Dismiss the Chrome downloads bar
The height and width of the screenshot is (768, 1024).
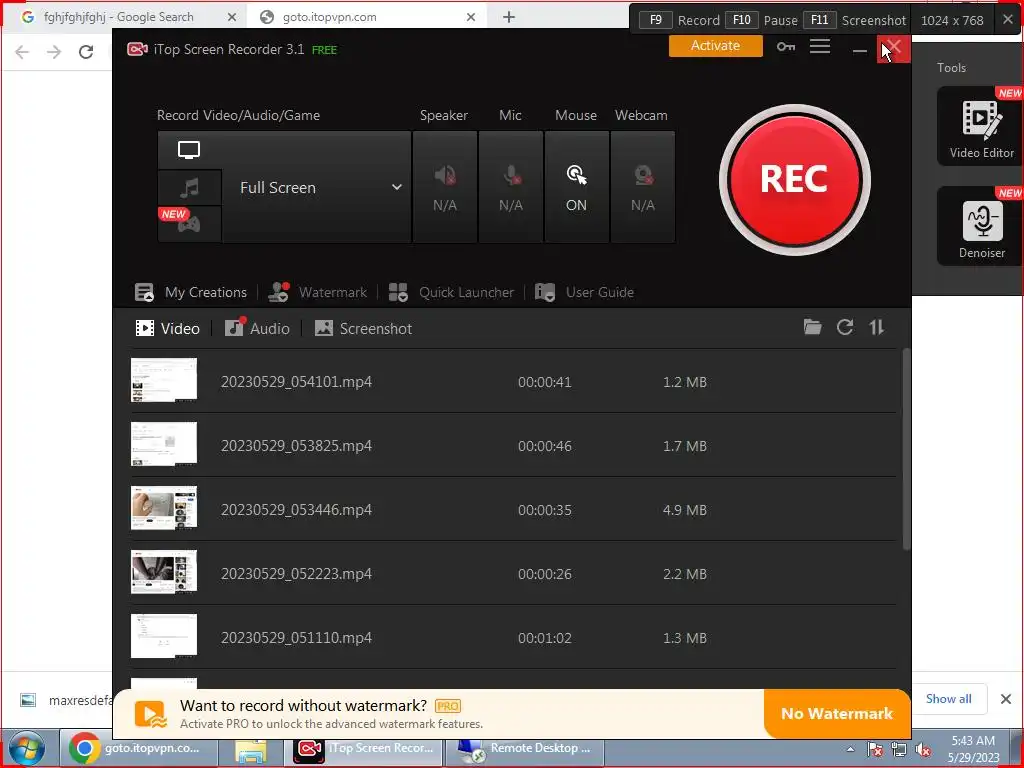pyautogui.click(x=1006, y=699)
